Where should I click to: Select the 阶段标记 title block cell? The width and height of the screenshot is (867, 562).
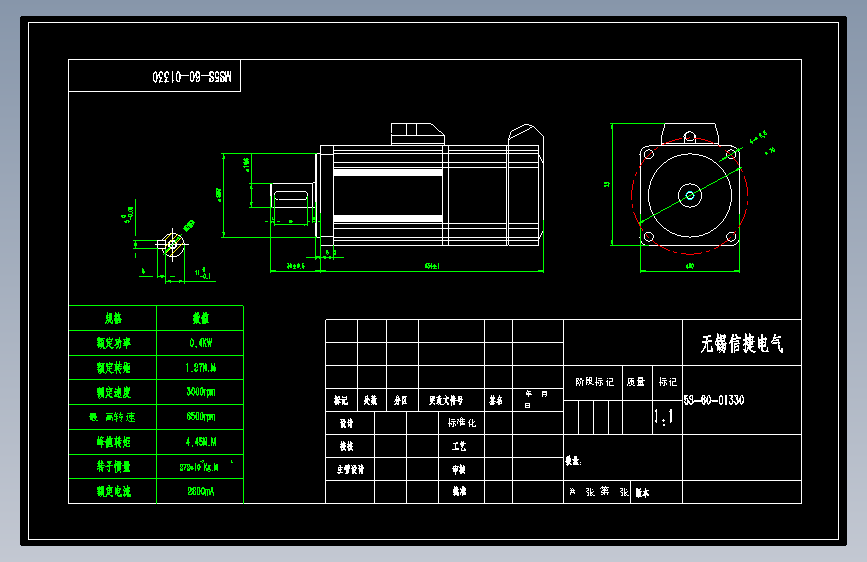coord(594,382)
